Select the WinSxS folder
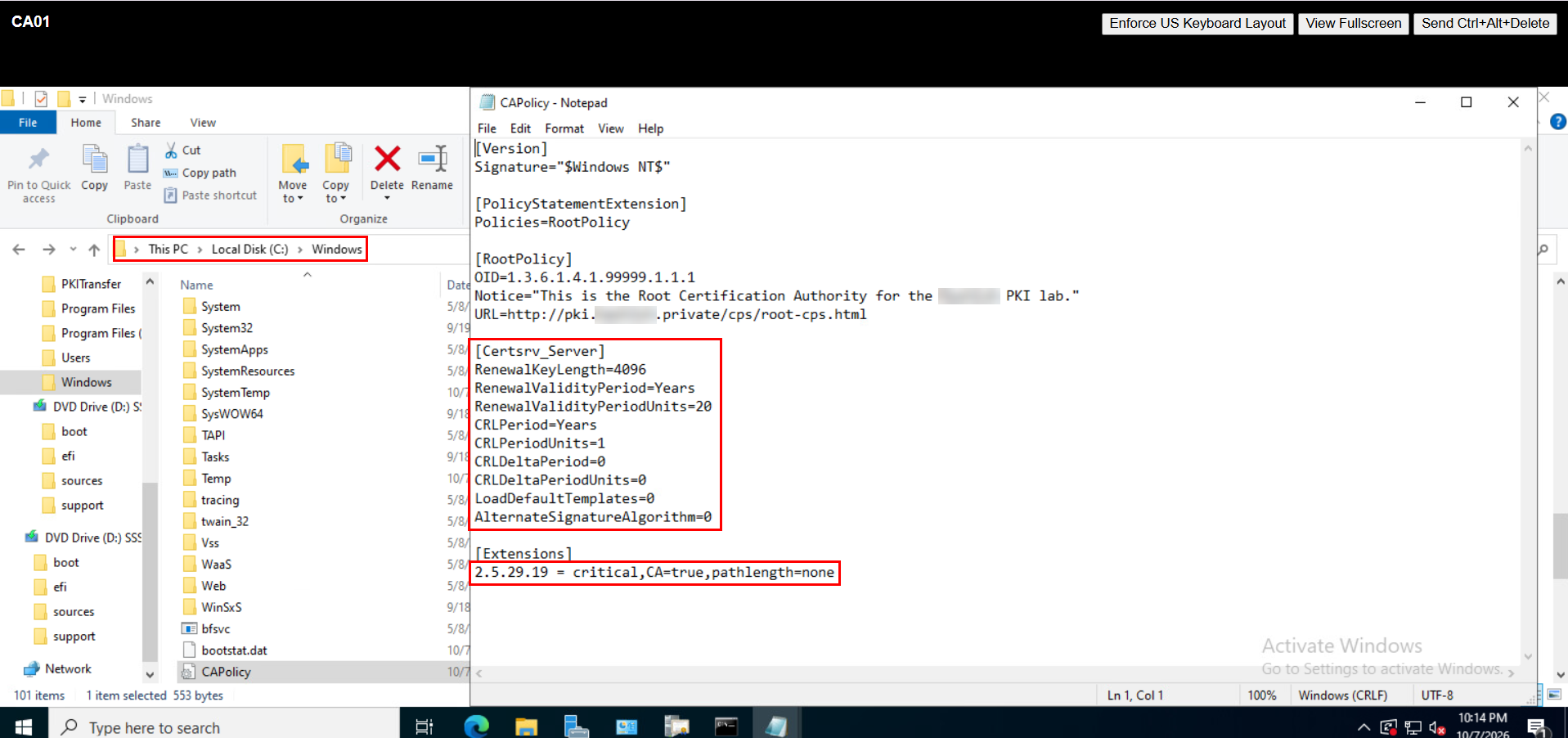The height and width of the screenshot is (738, 1568). pyautogui.click(x=221, y=607)
